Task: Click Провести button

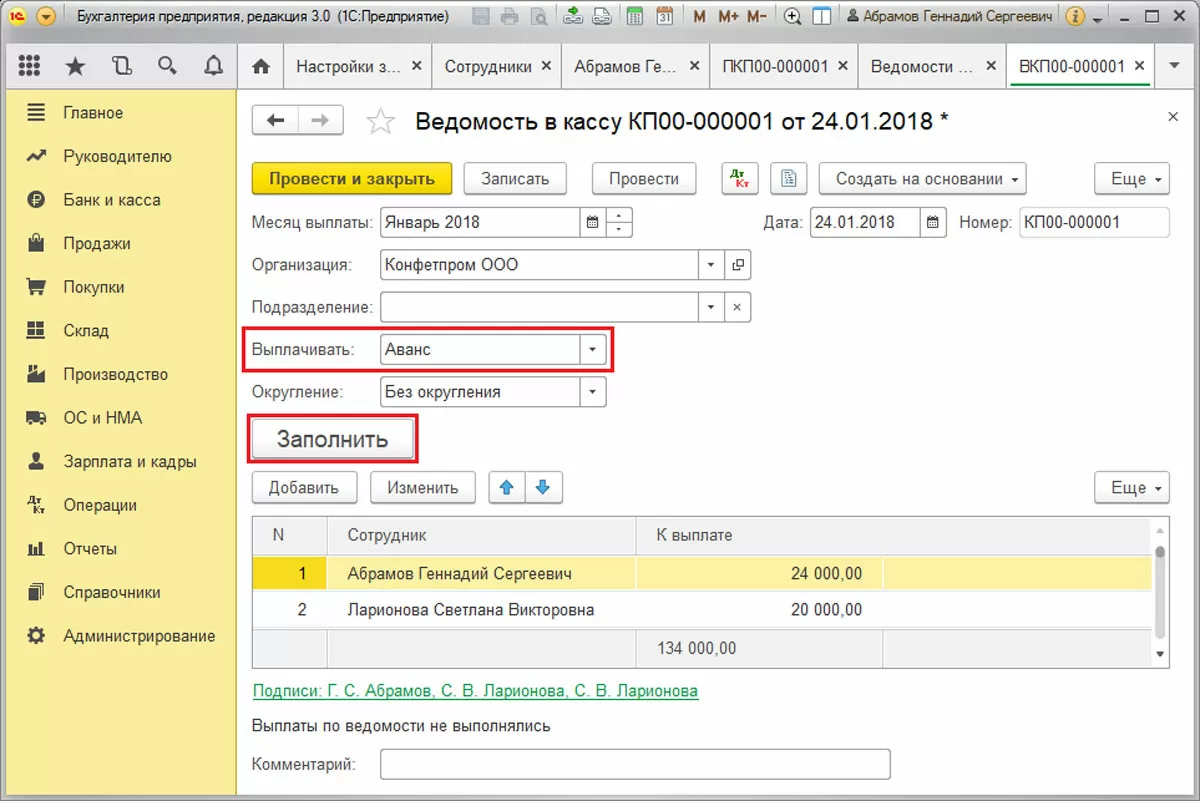Action: (644, 179)
